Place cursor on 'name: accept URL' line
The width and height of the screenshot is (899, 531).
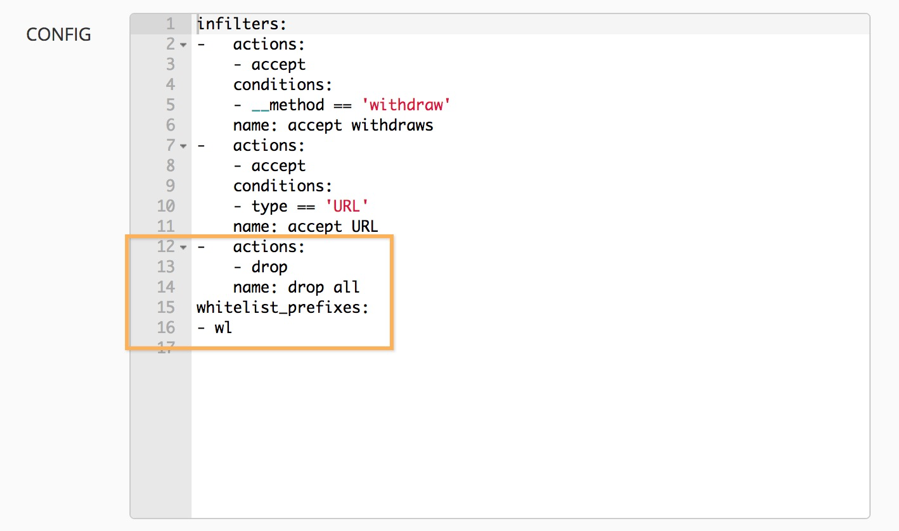coord(305,226)
